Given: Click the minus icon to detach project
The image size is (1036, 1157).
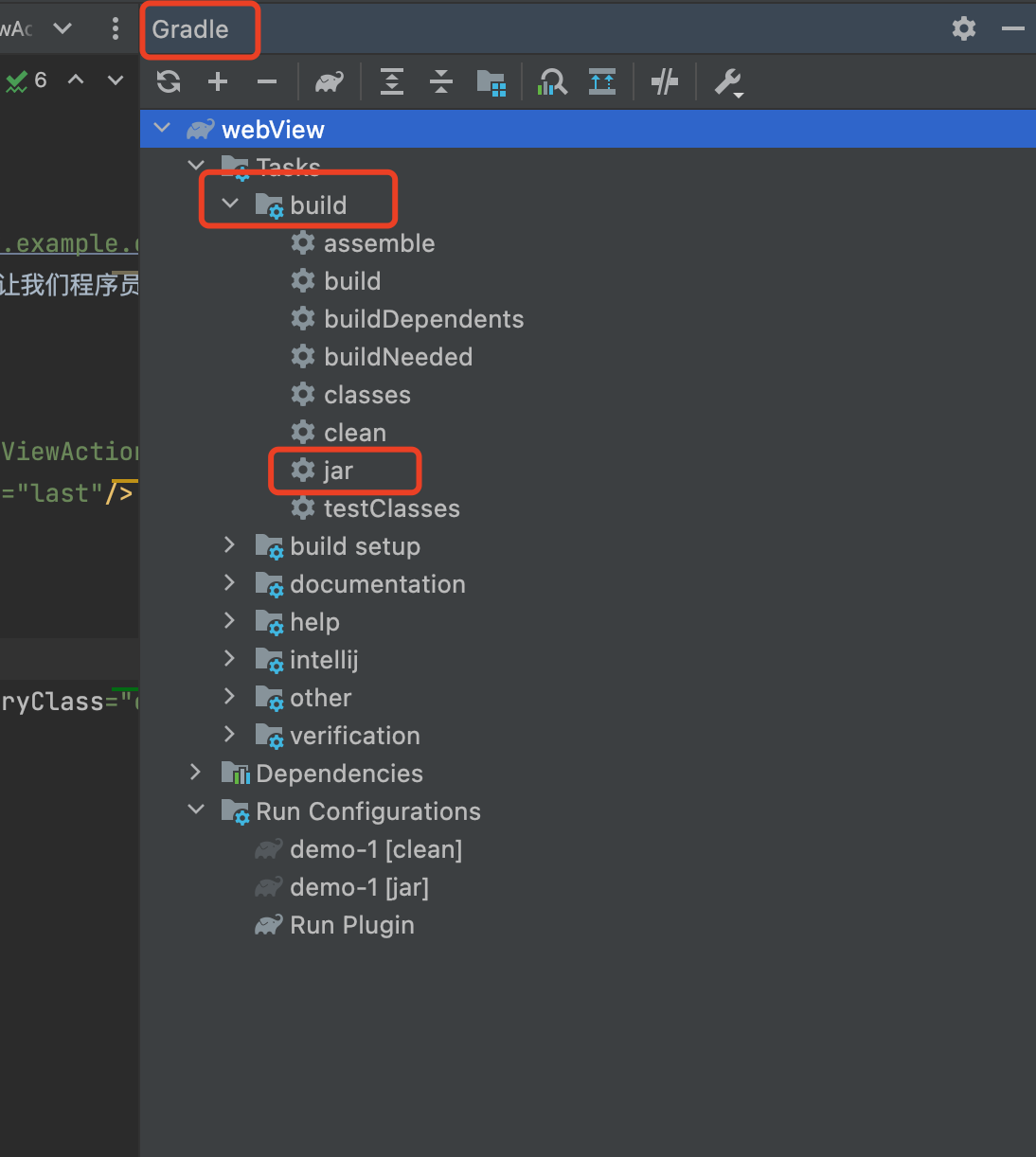Looking at the screenshot, I should (x=267, y=82).
